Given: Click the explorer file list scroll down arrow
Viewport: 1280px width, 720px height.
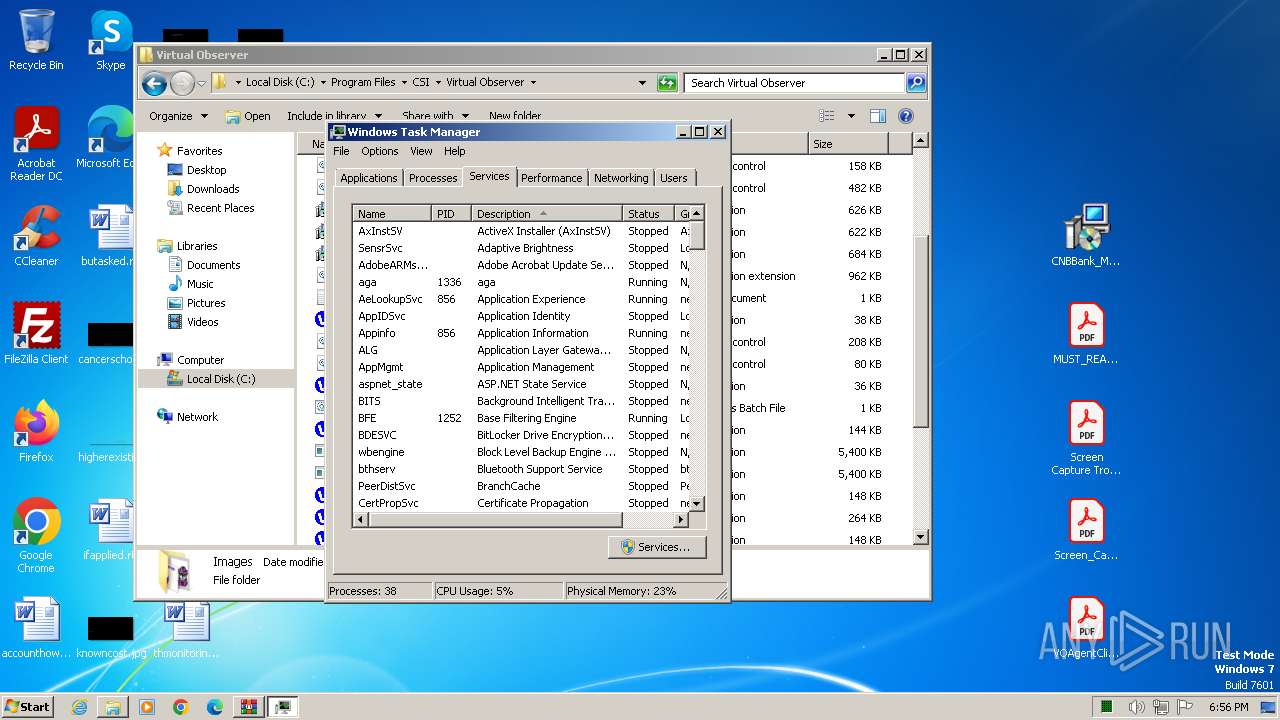Looking at the screenshot, I should pyautogui.click(x=921, y=537).
